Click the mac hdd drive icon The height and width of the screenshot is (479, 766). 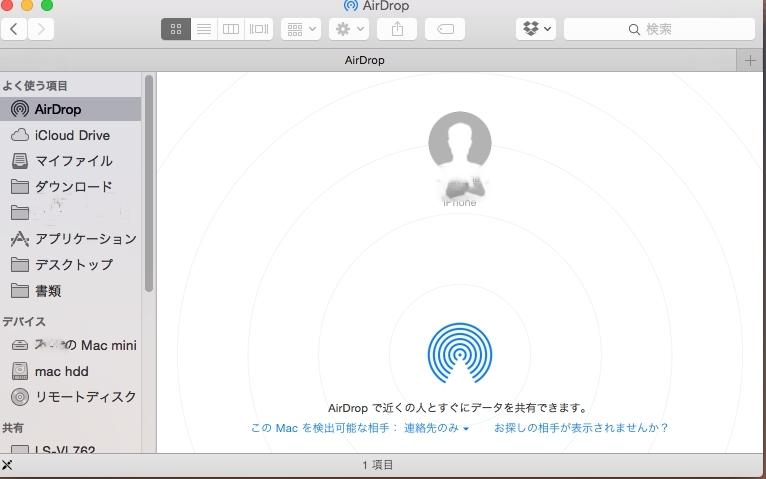tap(20, 371)
